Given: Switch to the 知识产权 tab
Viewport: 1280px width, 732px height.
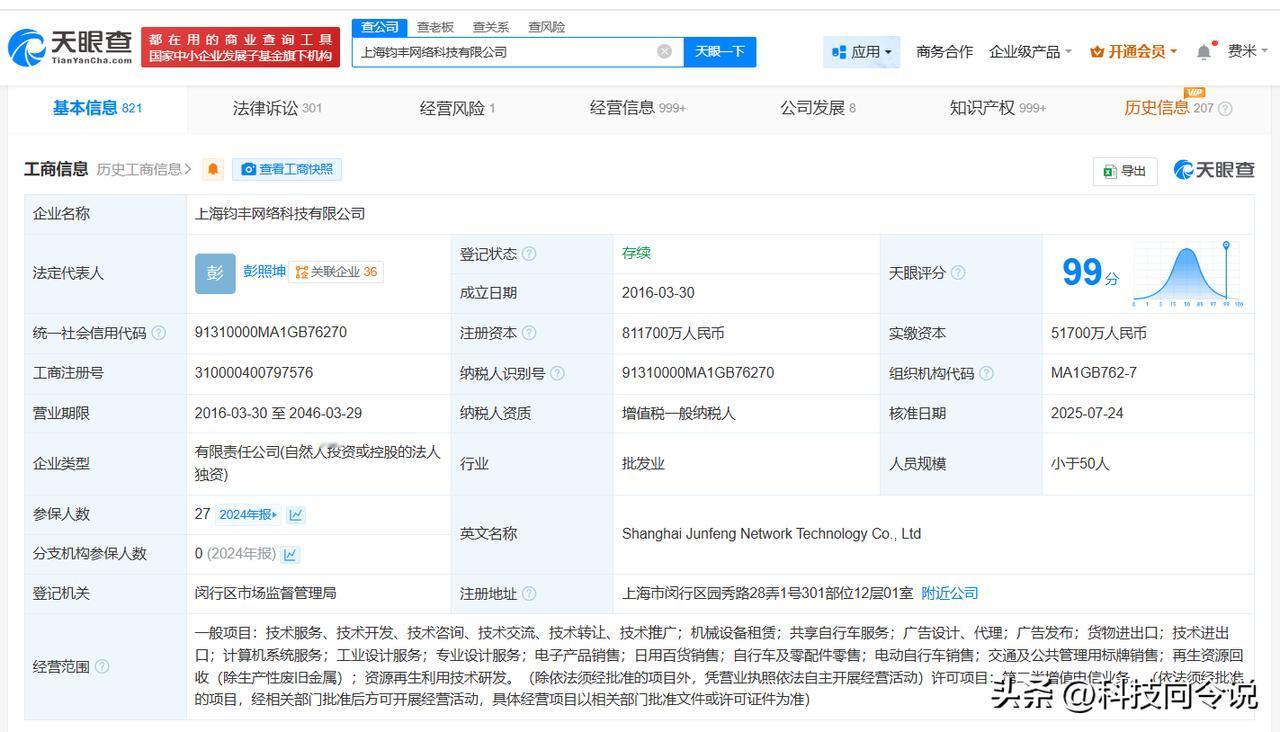Looking at the screenshot, I should point(998,108).
